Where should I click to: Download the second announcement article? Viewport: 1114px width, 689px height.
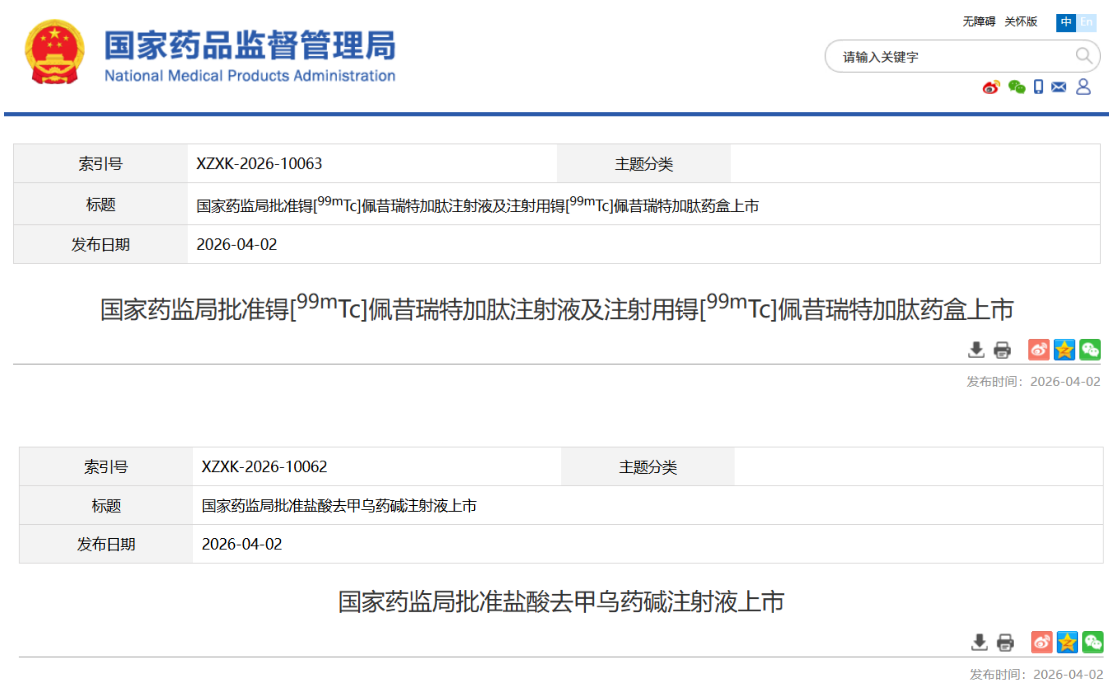pos(979,642)
